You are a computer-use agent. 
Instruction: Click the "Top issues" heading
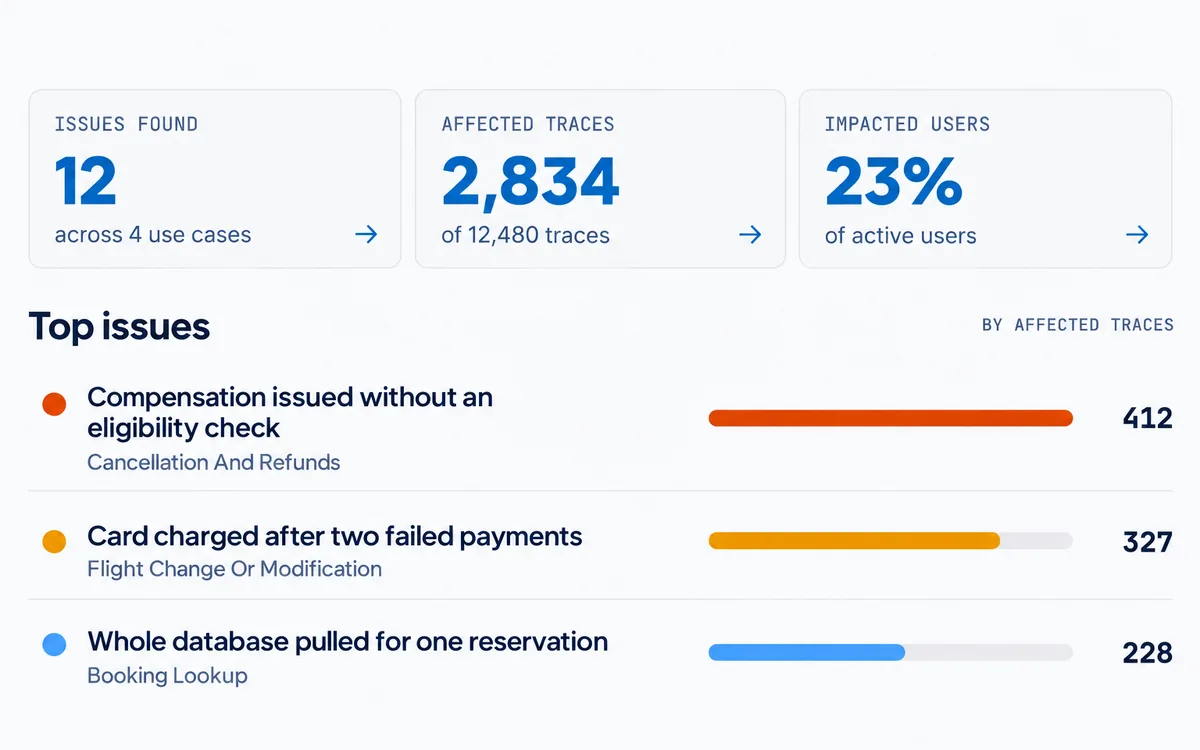(x=119, y=326)
